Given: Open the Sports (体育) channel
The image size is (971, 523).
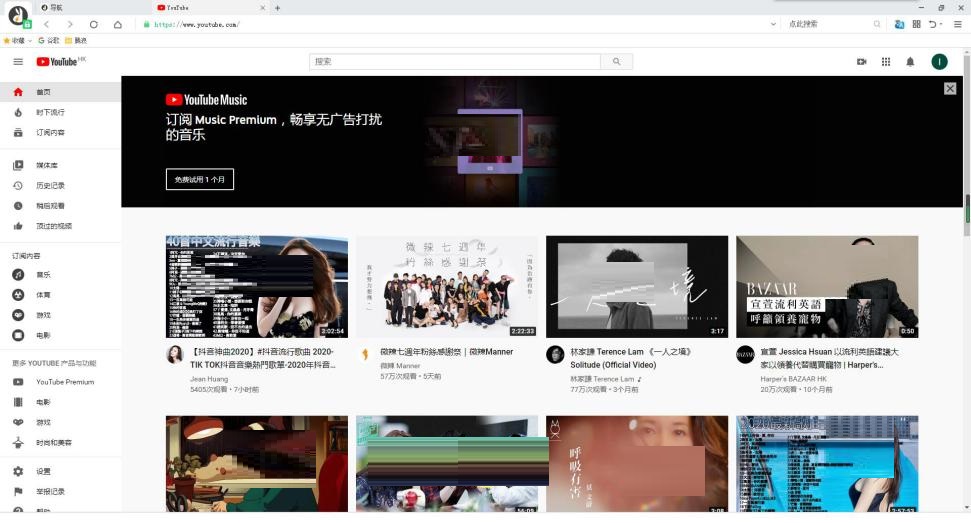Looking at the screenshot, I should point(60,295).
